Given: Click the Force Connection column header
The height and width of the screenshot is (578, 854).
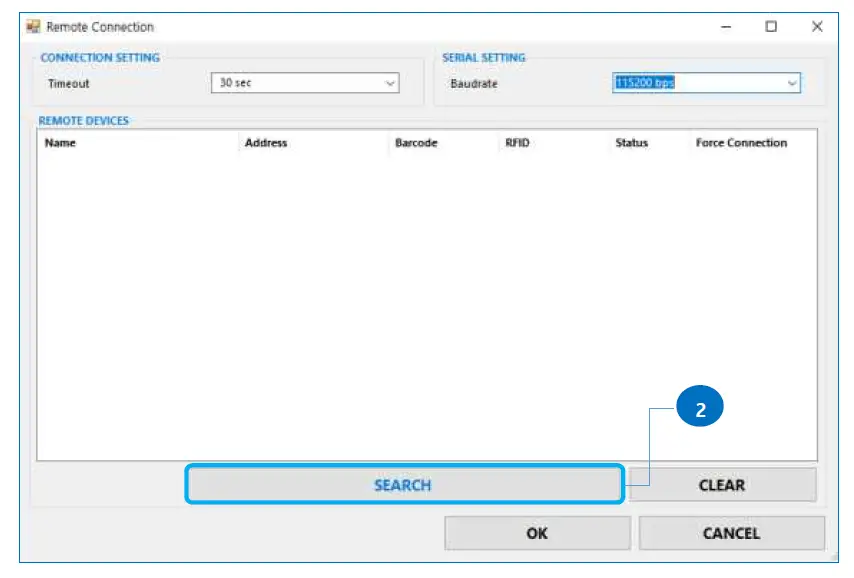Looking at the screenshot, I should tap(741, 143).
